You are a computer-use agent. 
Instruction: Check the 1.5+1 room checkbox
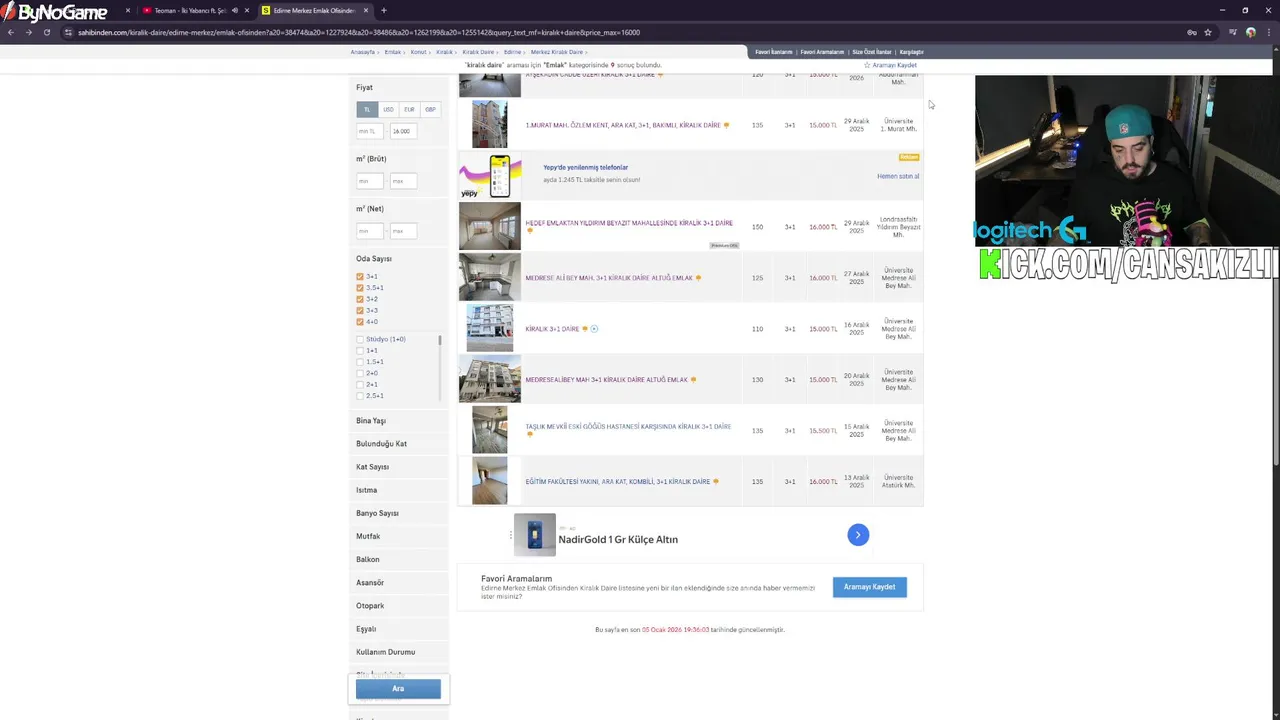tap(360, 362)
